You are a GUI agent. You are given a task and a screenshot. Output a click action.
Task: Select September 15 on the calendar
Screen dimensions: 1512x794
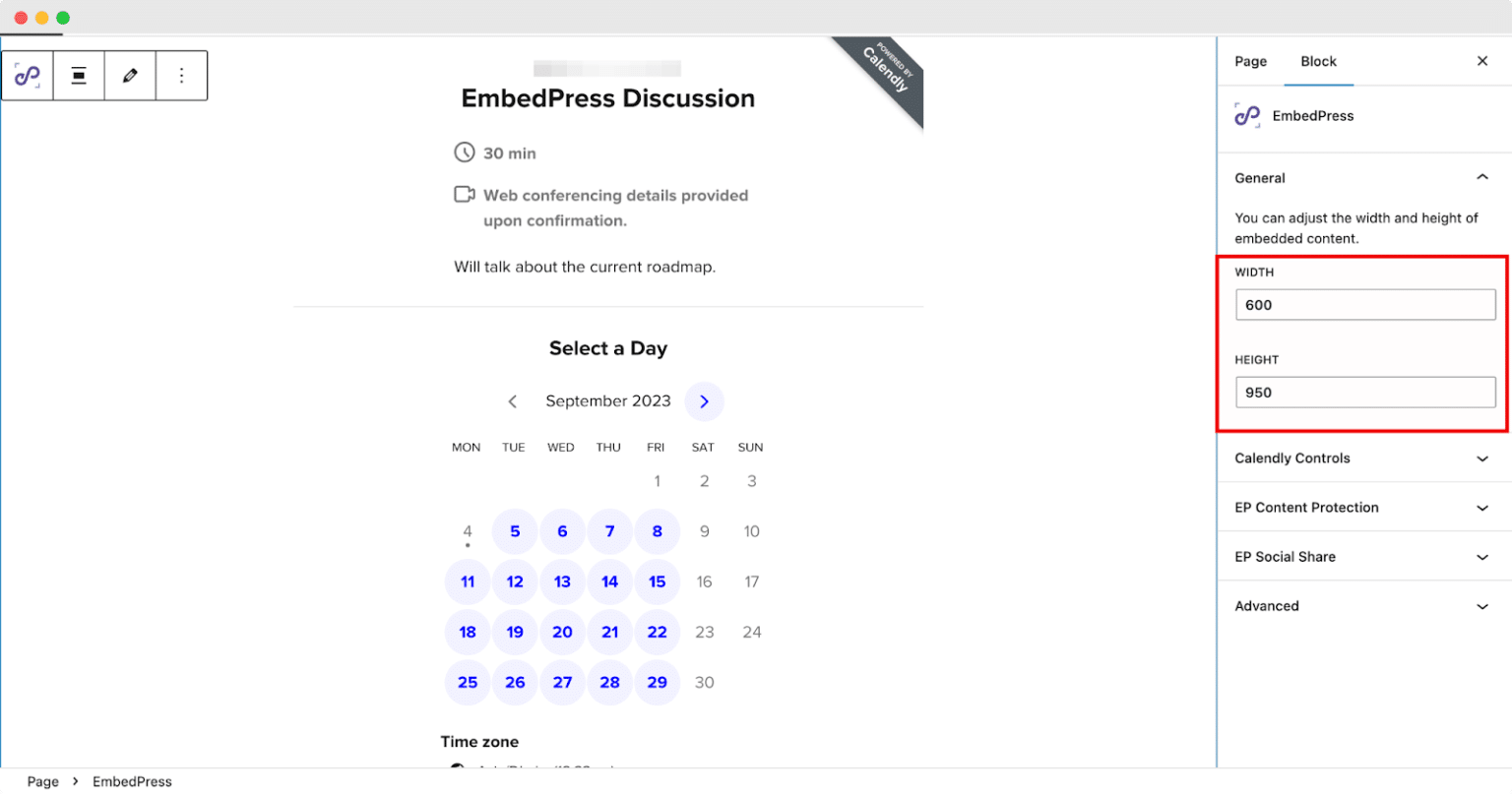coord(657,581)
